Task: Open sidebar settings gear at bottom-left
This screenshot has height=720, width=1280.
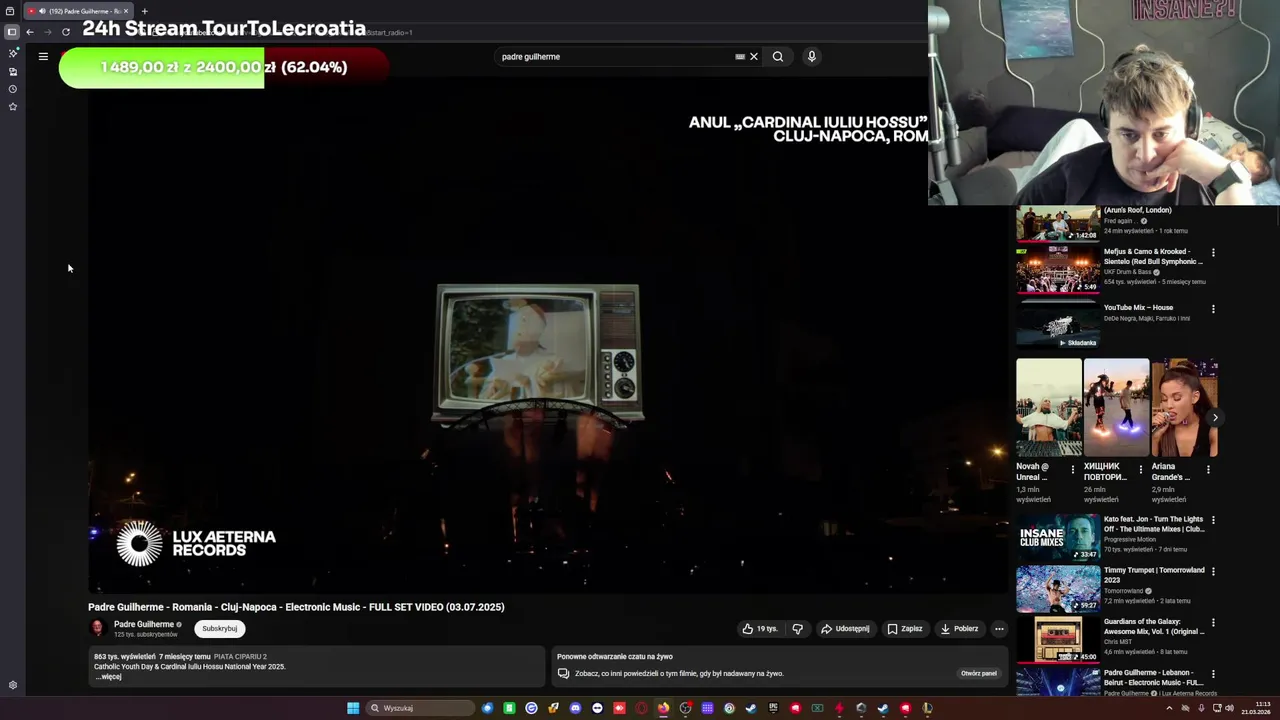Action: (13, 685)
